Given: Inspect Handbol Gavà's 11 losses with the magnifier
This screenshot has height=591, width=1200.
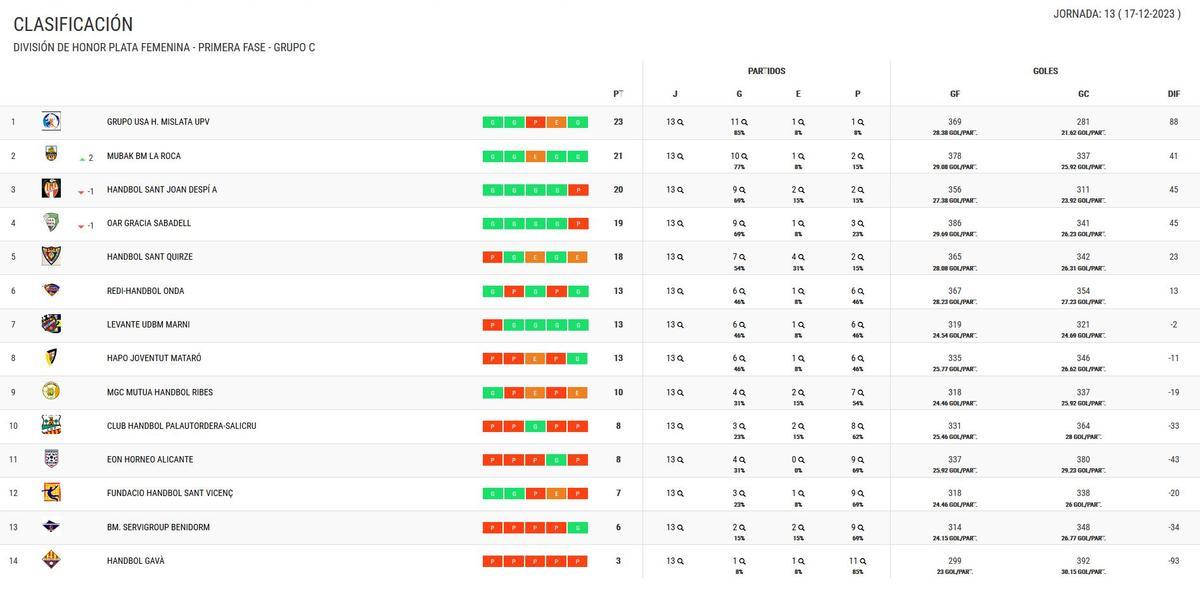Looking at the screenshot, I should (x=861, y=561).
